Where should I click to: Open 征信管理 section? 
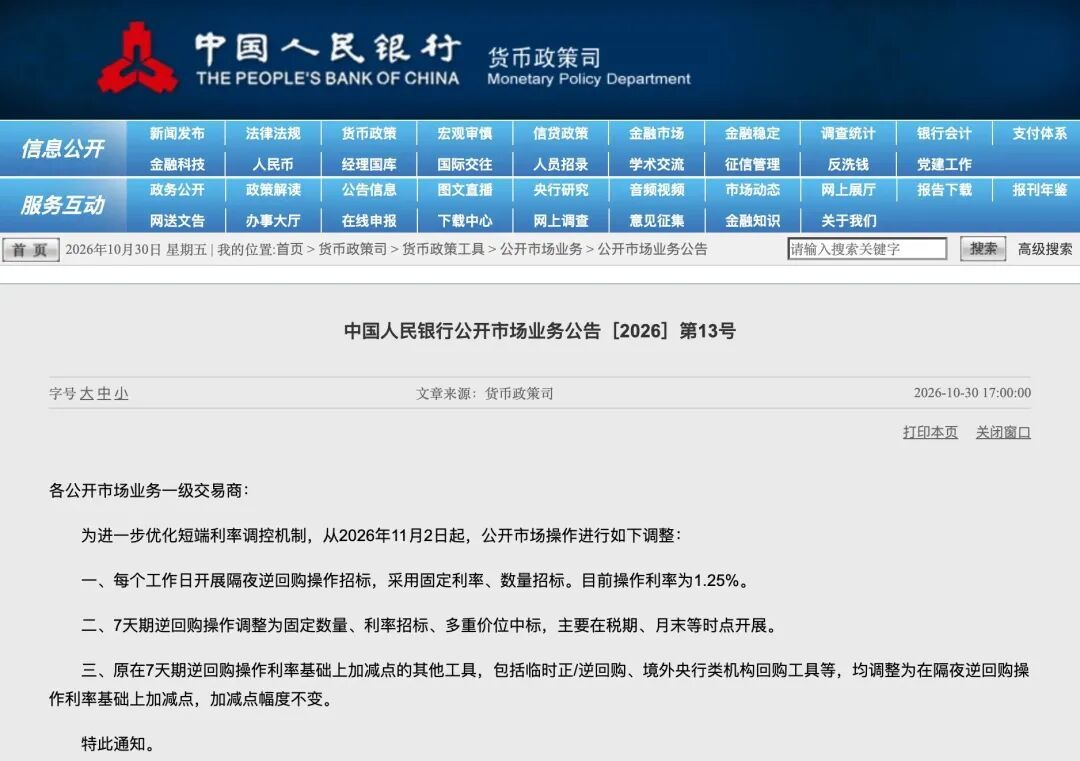coord(752,165)
